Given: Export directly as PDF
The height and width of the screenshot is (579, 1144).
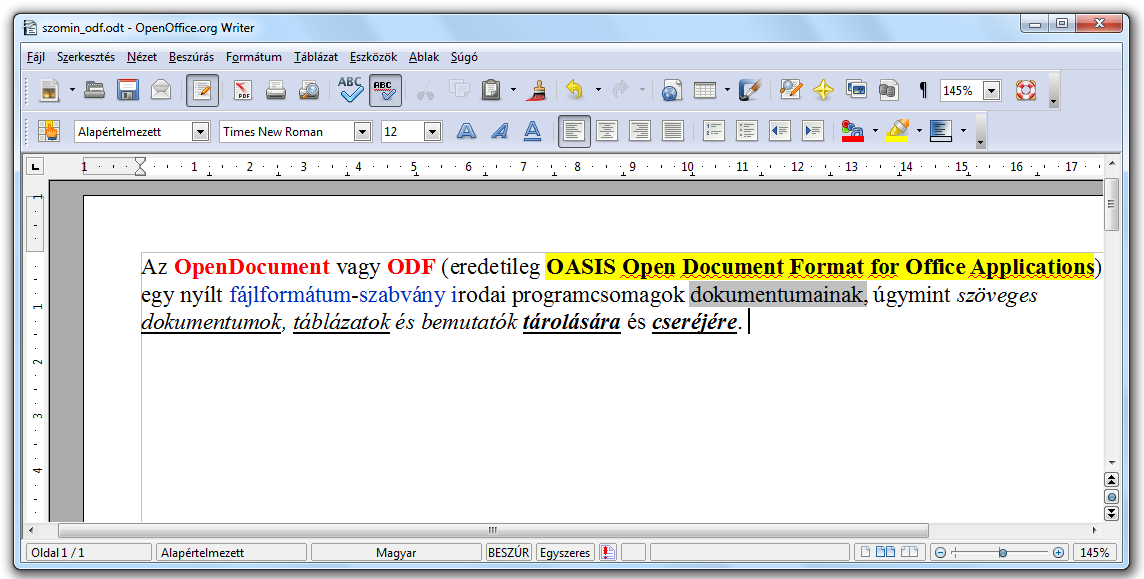Looking at the screenshot, I should (x=243, y=90).
